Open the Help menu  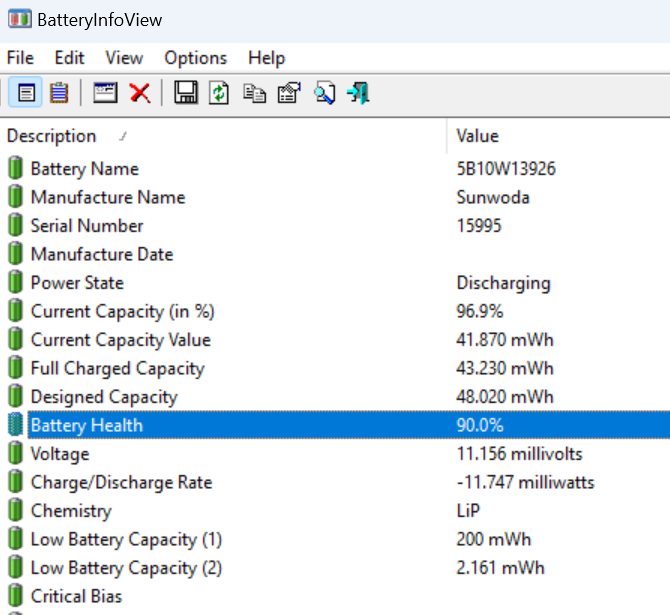266,58
